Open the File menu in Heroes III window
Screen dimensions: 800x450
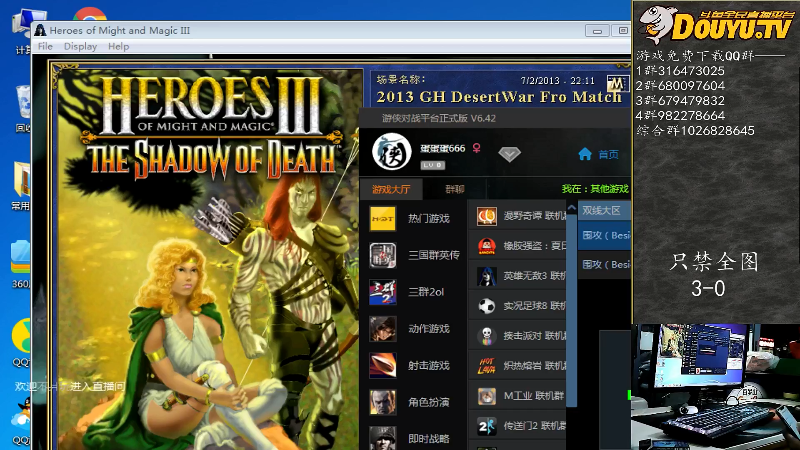[x=45, y=46]
